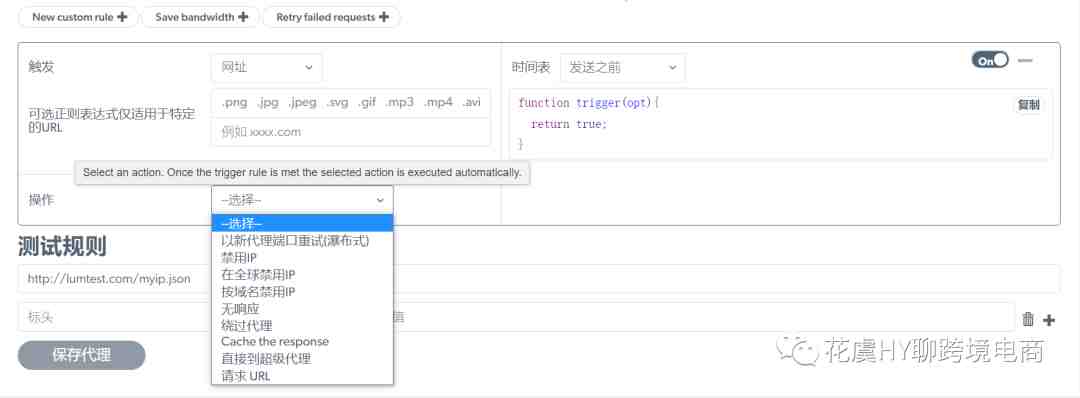Select the .jpeg file extension chip
This screenshot has height=398, width=1080.
302,103
